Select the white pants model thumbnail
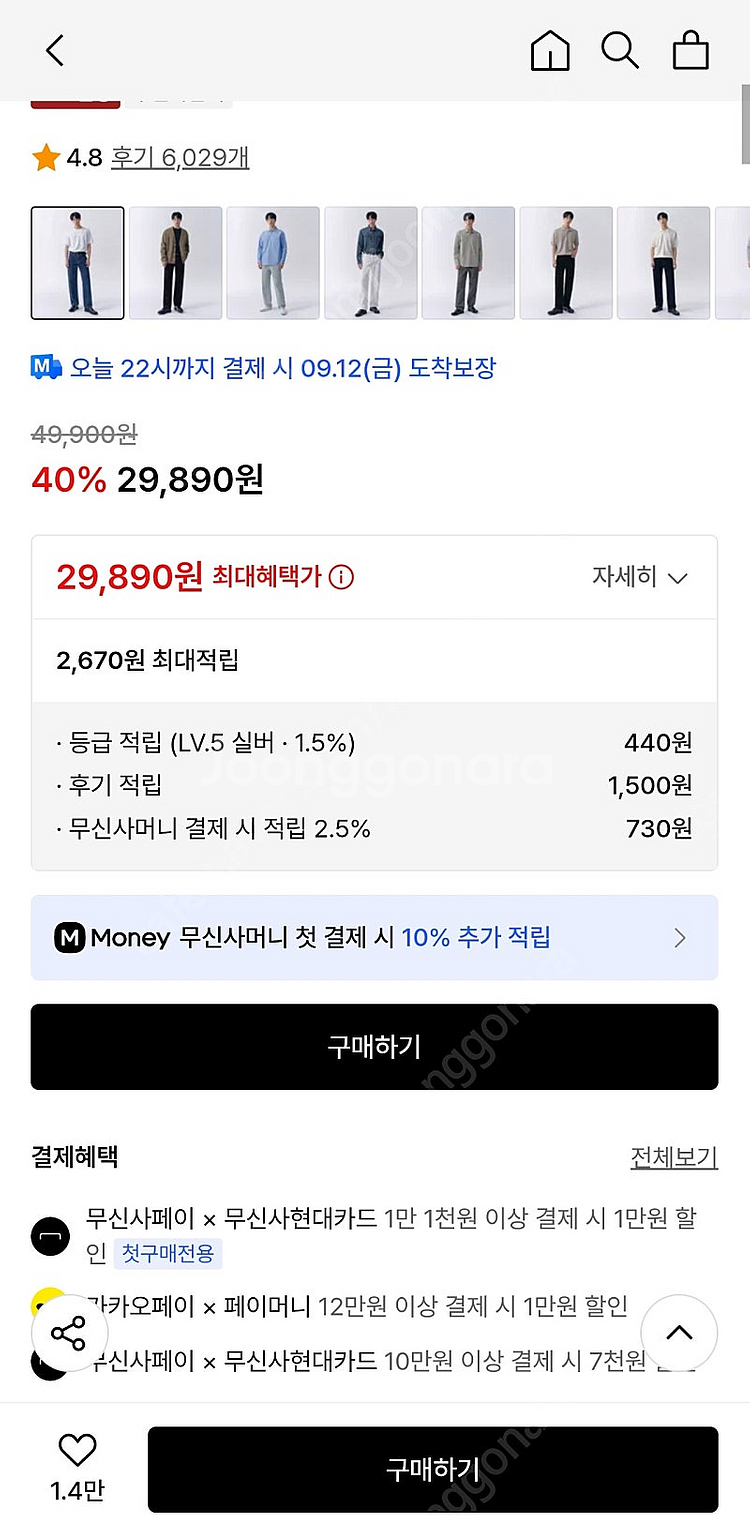This screenshot has height=1537, width=750. coord(371,263)
